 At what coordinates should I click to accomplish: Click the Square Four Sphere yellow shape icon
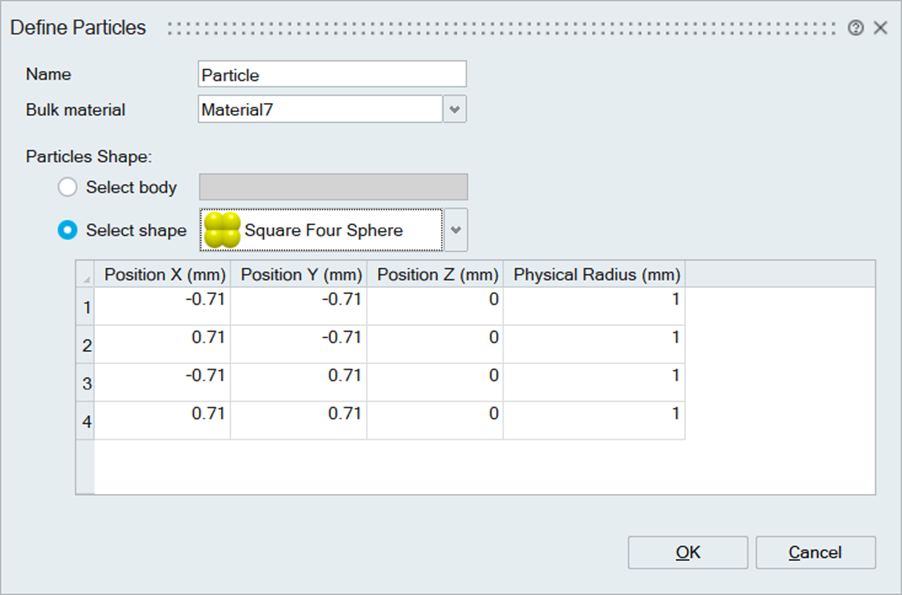pyautogui.click(x=222, y=230)
